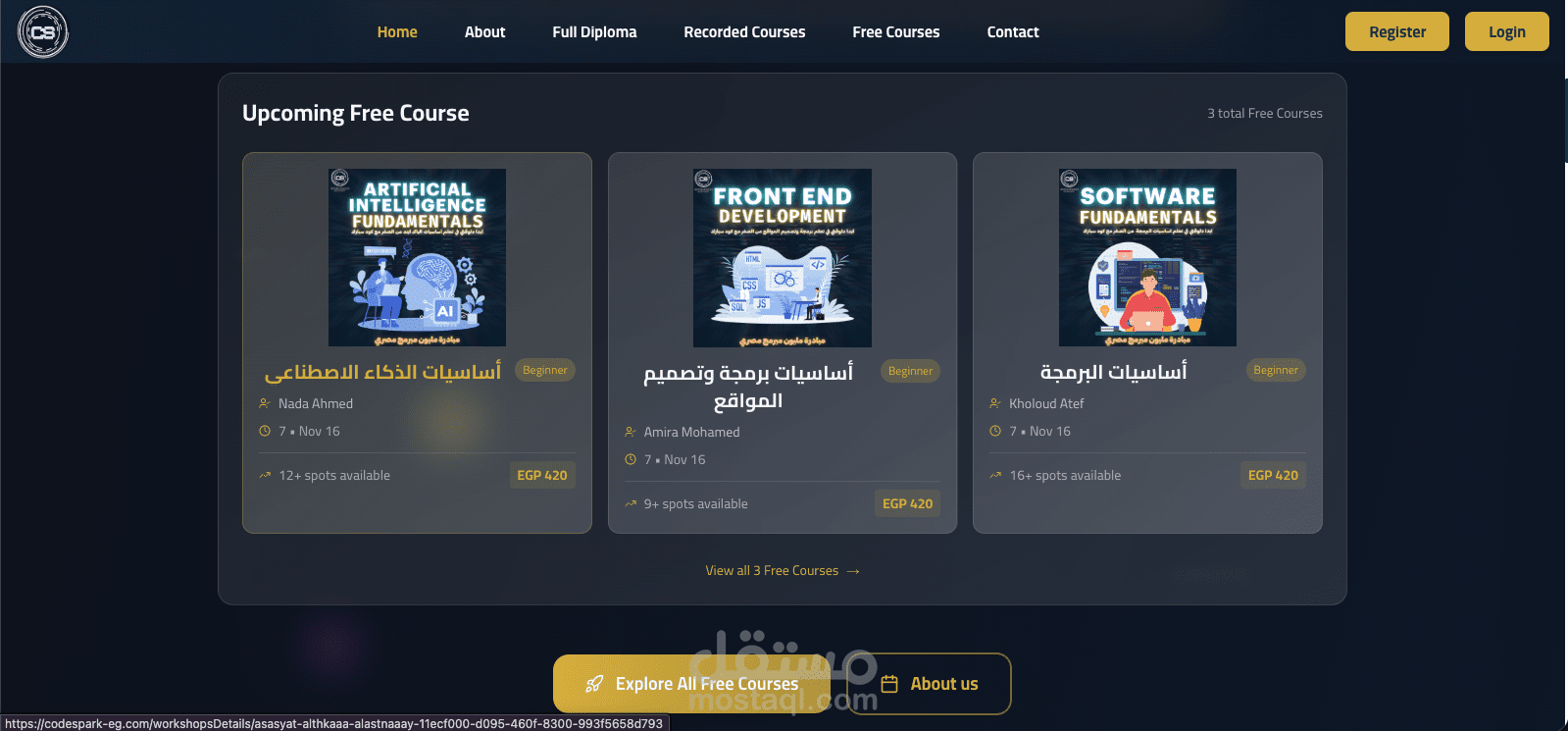This screenshot has height=731, width=1568.
Task: Click the clock icon in AI course card
Action: pyautogui.click(x=265, y=431)
